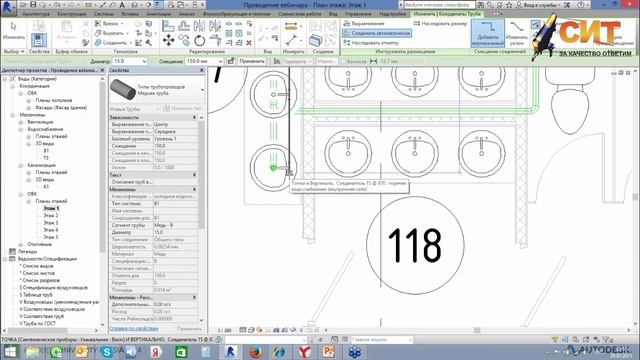Click Изменить уклон (Change slope) button

517,33
